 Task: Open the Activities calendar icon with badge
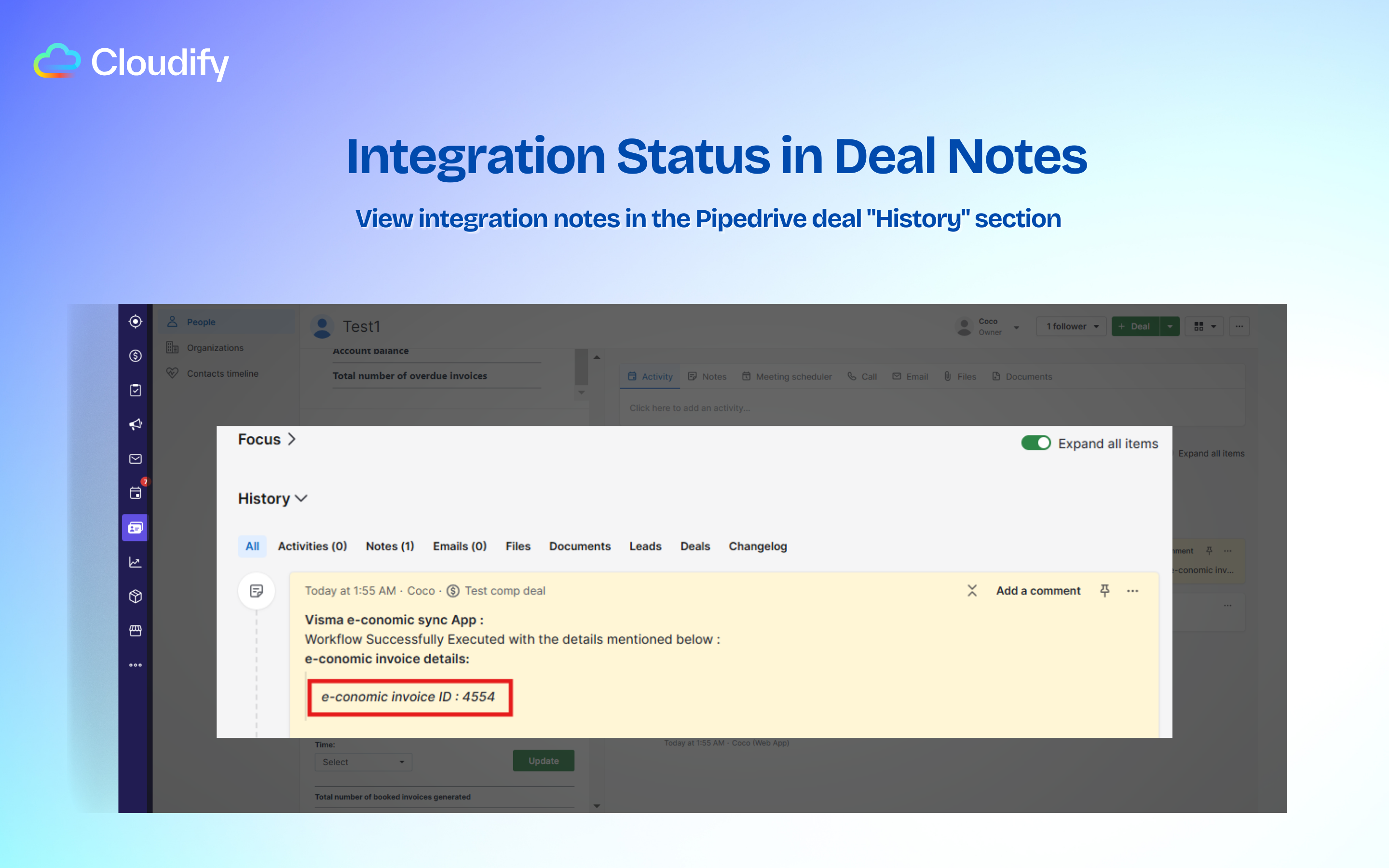point(136,492)
